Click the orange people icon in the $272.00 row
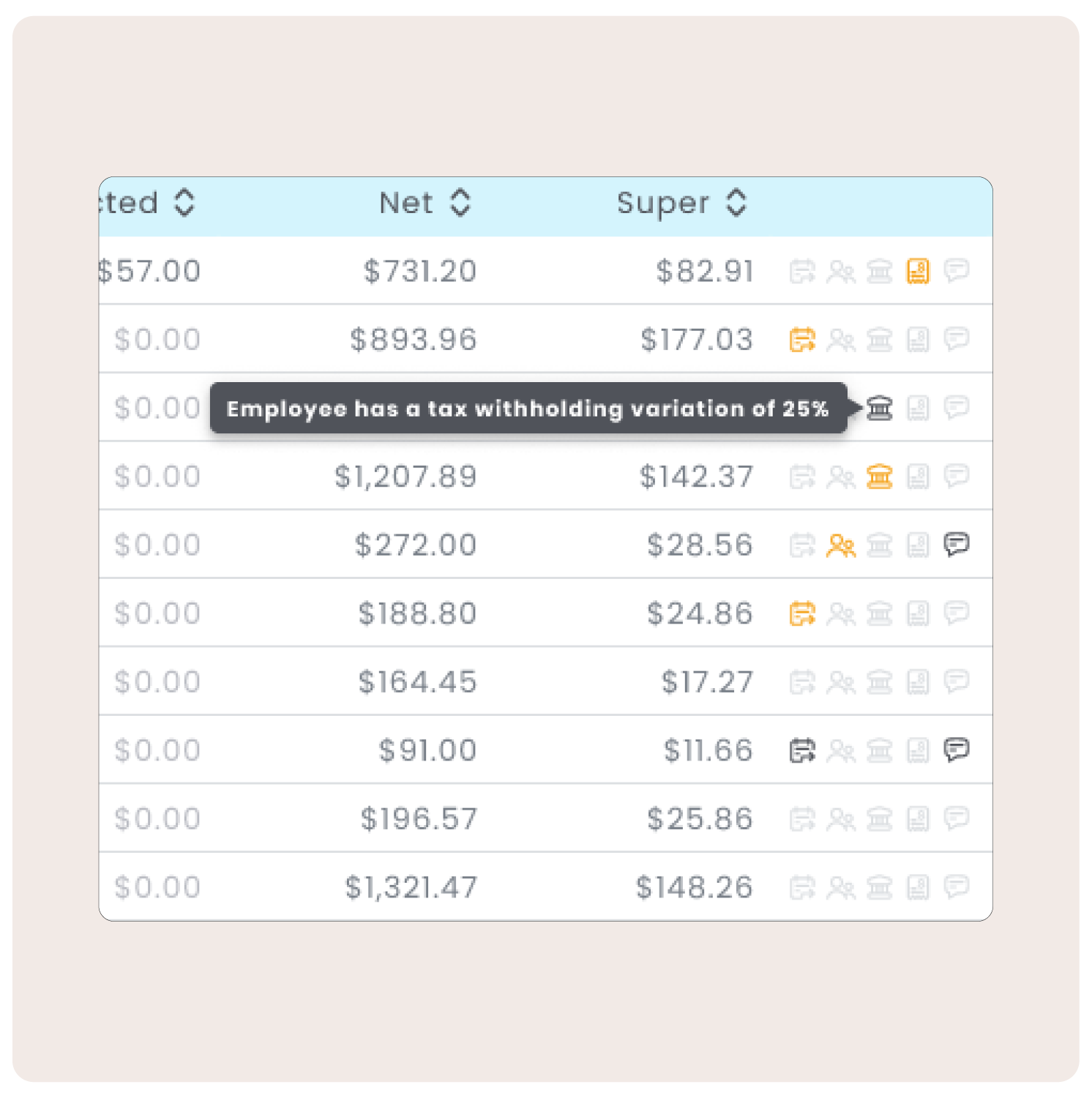1092x1098 pixels. (x=841, y=545)
